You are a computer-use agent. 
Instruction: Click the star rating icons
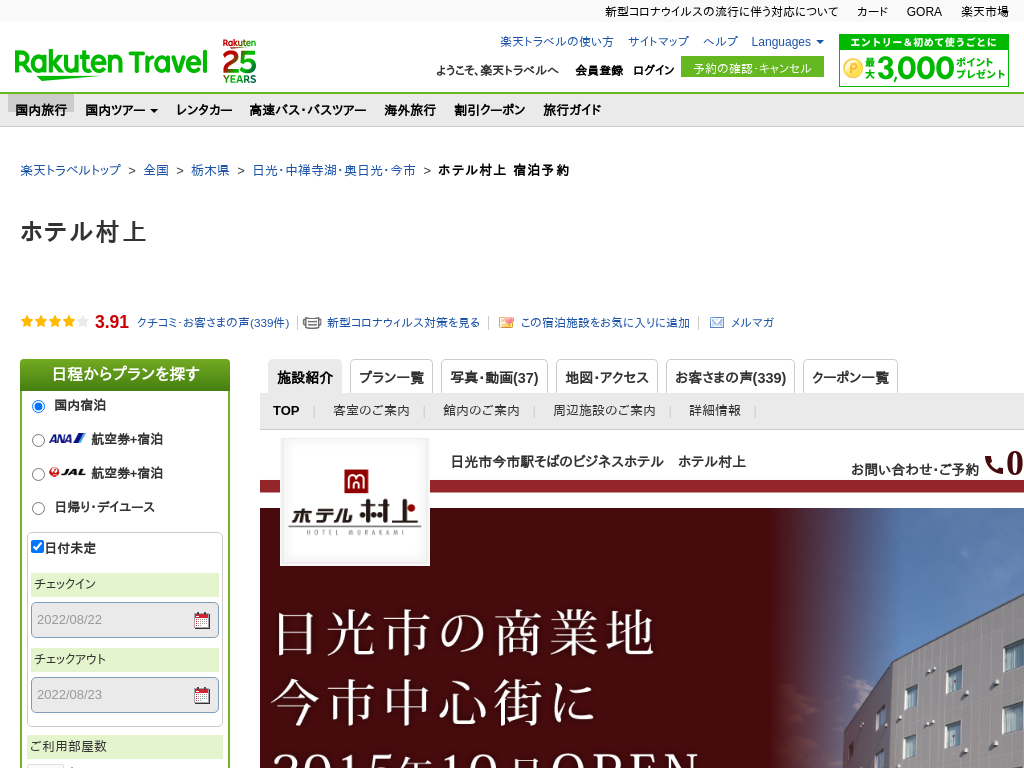pos(54,321)
